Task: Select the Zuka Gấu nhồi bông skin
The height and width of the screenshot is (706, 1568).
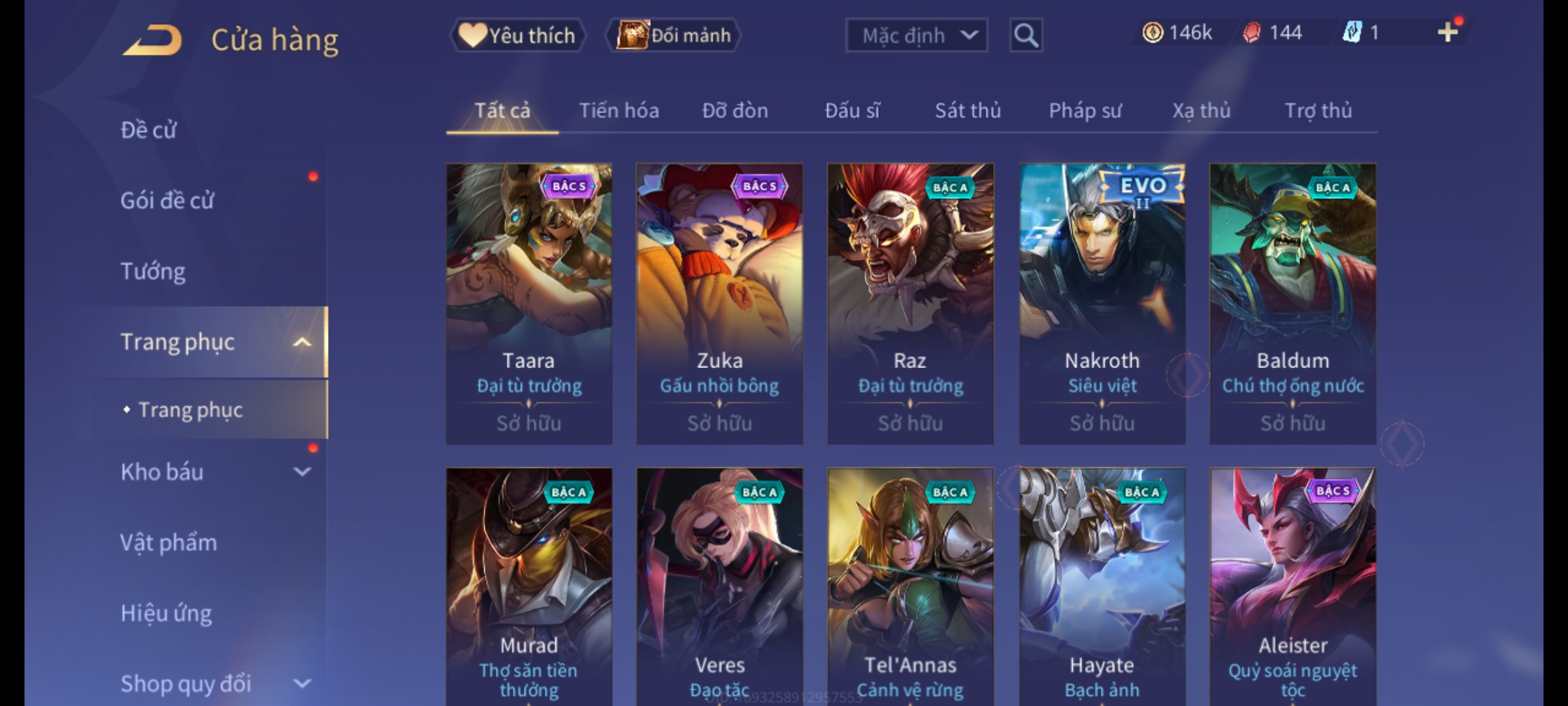Action: (x=719, y=304)
